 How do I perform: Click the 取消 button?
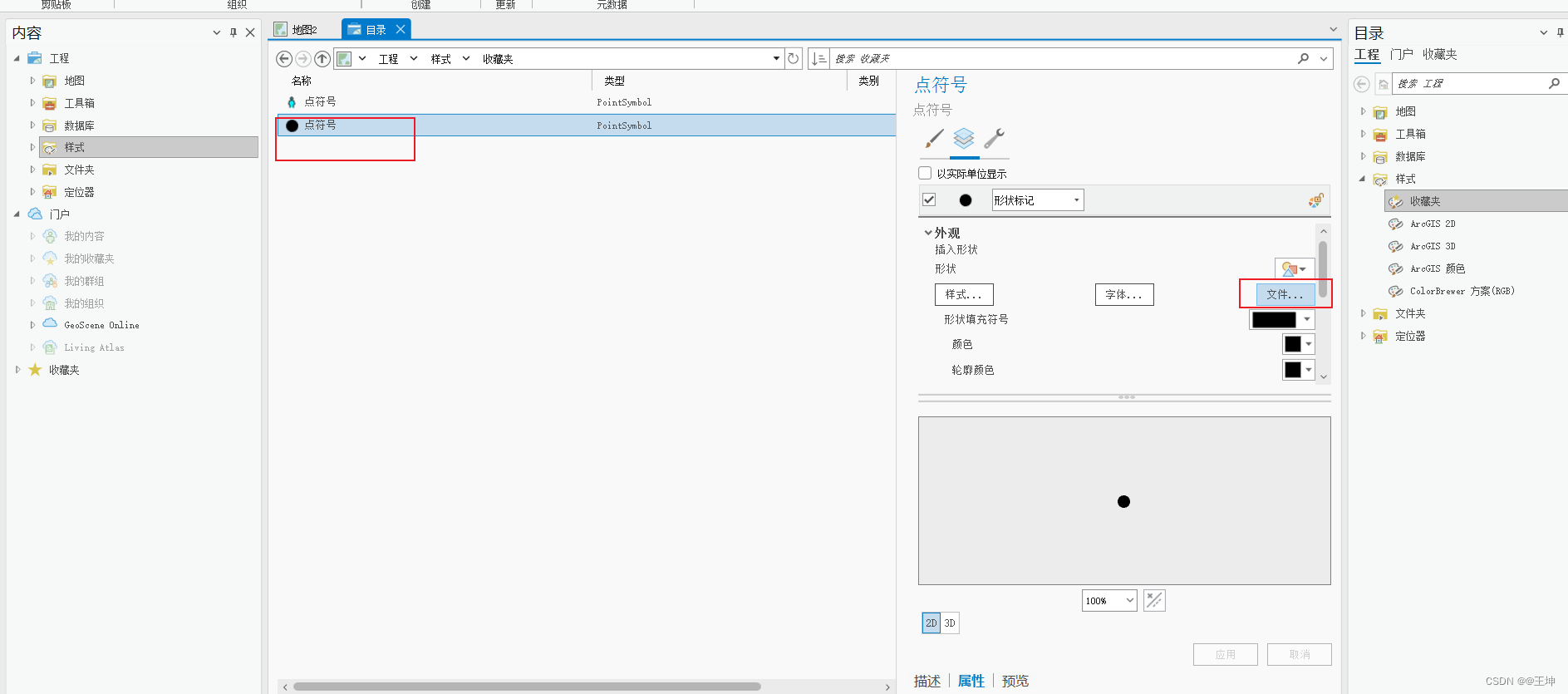tap(1300, 654)
